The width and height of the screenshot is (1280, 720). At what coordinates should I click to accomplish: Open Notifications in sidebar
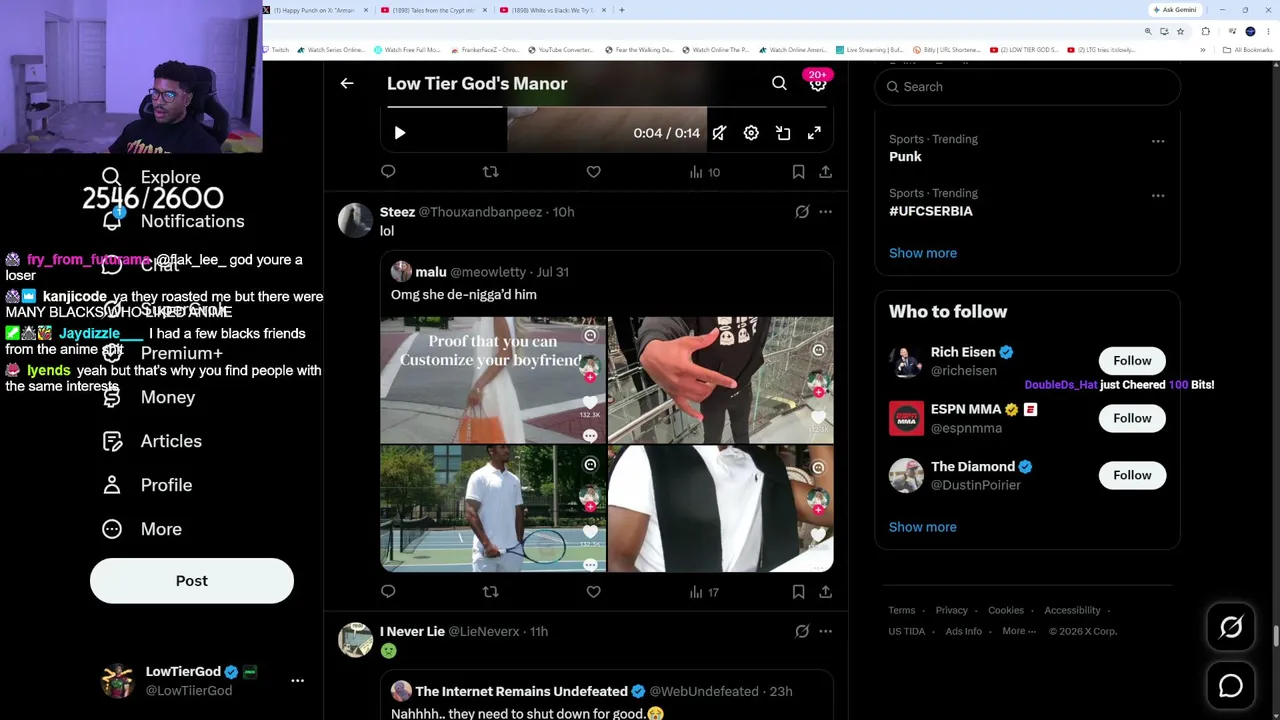click(x=173, y=221)
